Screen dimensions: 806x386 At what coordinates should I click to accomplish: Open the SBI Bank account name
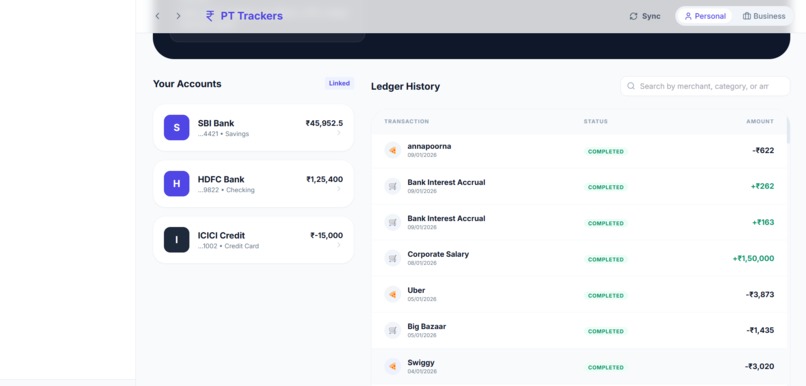tap(216, 123)
